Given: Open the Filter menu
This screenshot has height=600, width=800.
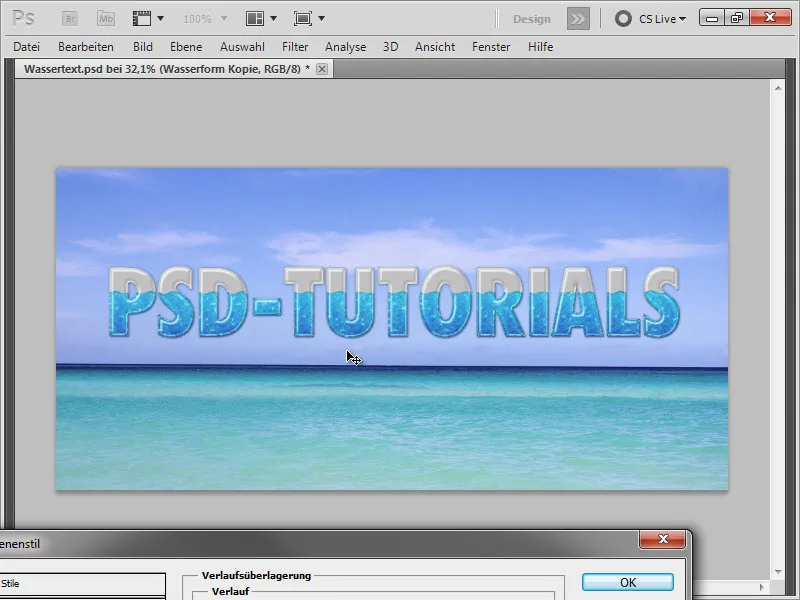Looking at the screenshot, I should pos(295,47).
